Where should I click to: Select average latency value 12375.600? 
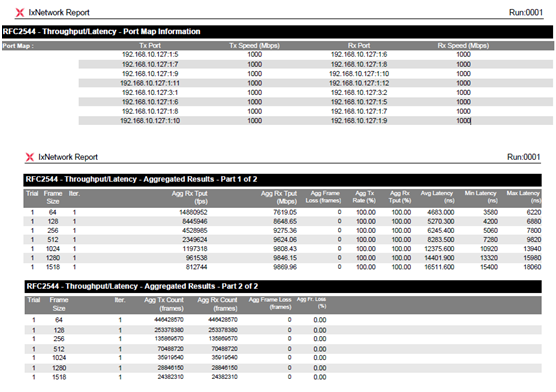coord(439,249)
